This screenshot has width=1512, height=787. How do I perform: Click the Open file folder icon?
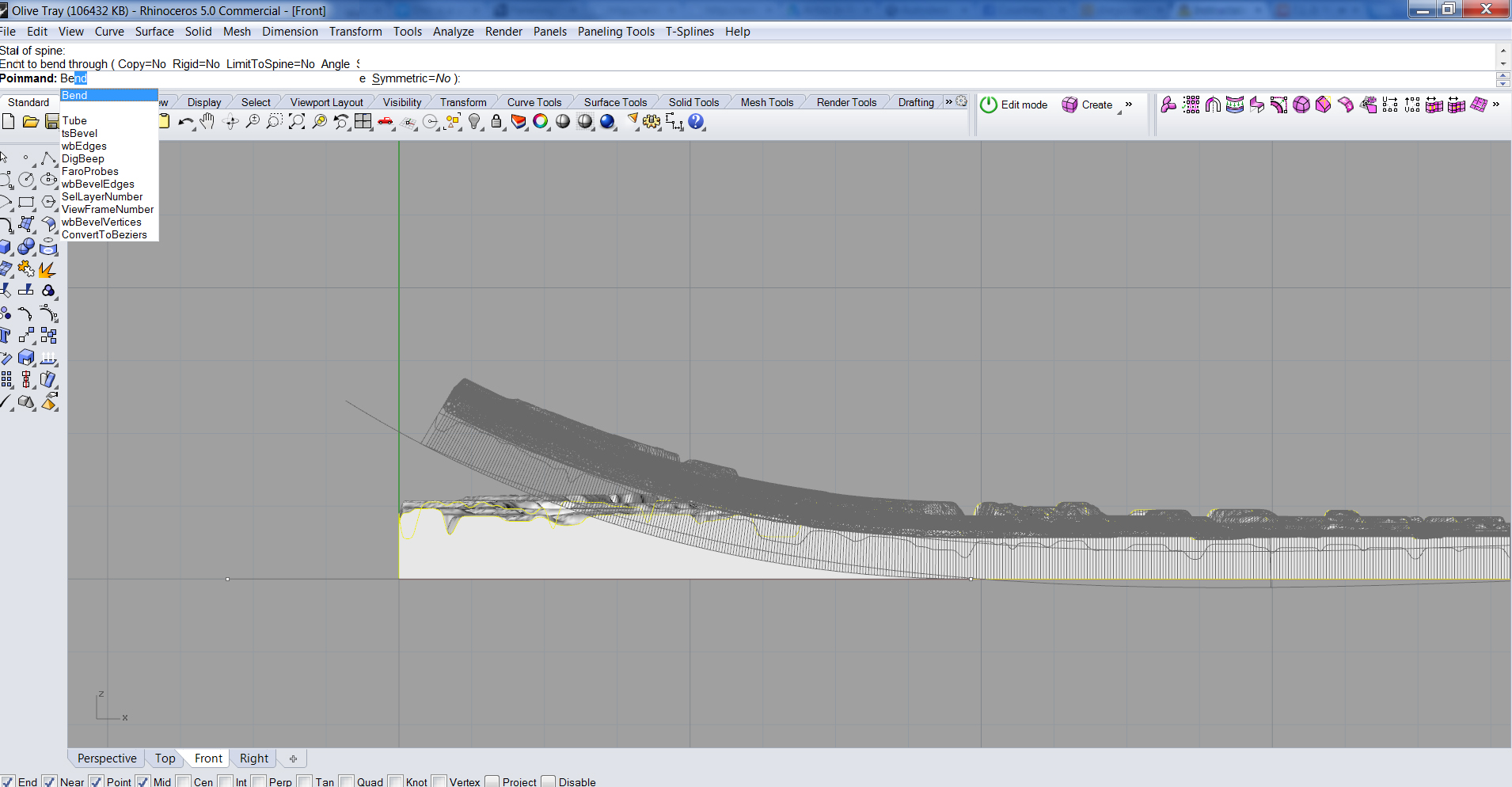click(x=30, y=121)
